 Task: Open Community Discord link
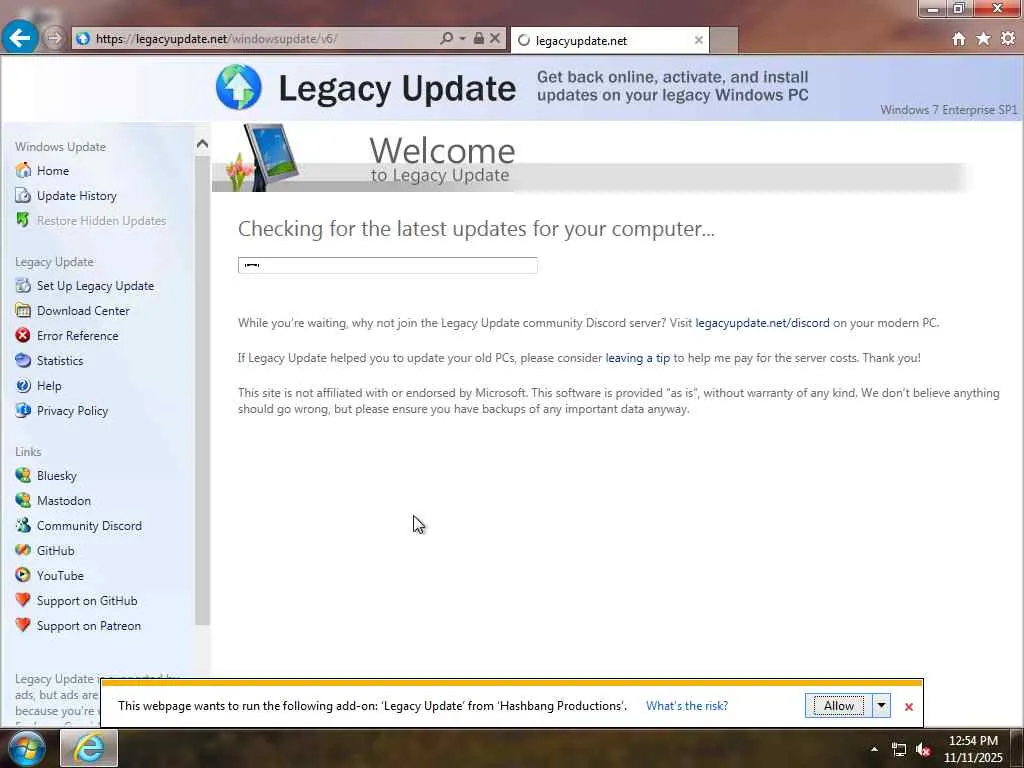tap(89, 526)
